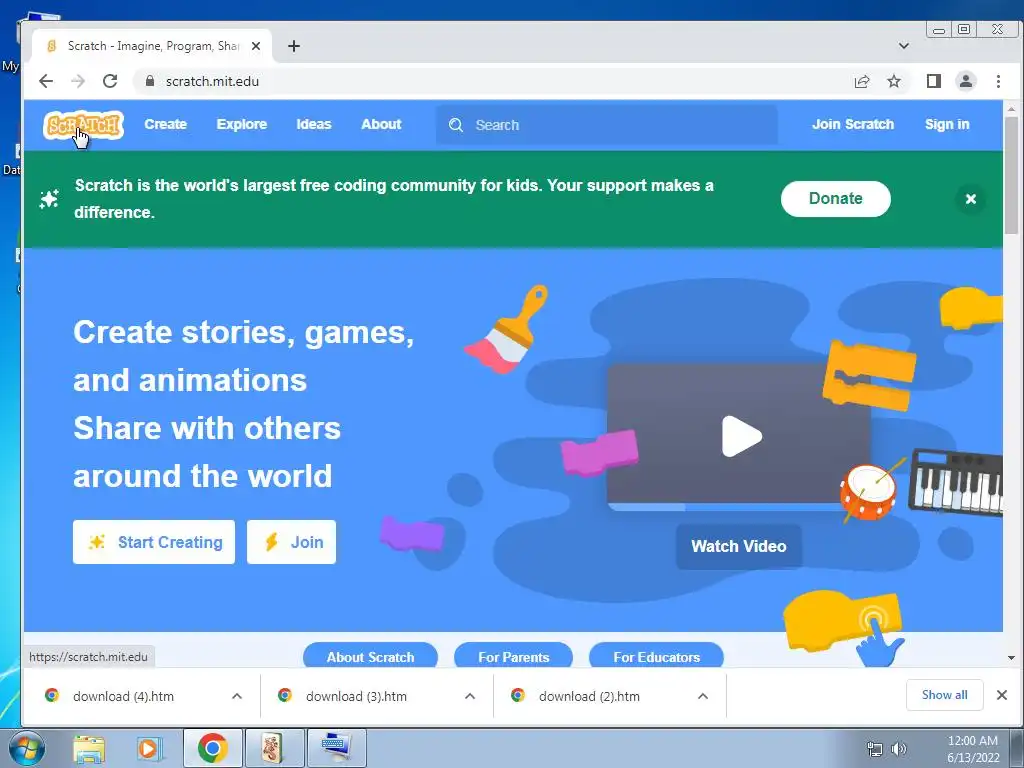Screen dimensions: 1024x768
Task: Open download (2).htm file
Action: (589, 696)
